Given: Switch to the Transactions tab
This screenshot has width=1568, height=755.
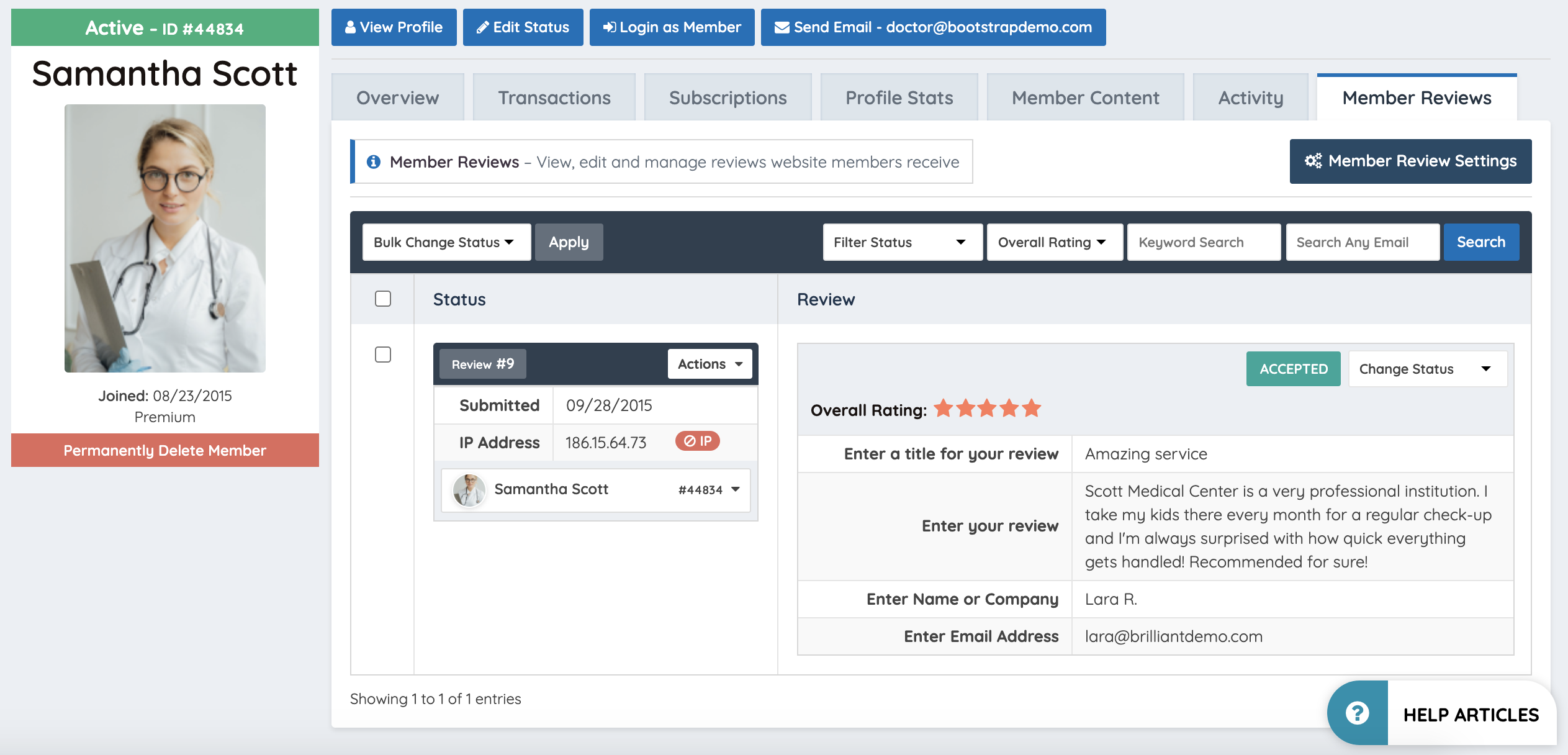Looking at the screenshot, I should [554, 98].
